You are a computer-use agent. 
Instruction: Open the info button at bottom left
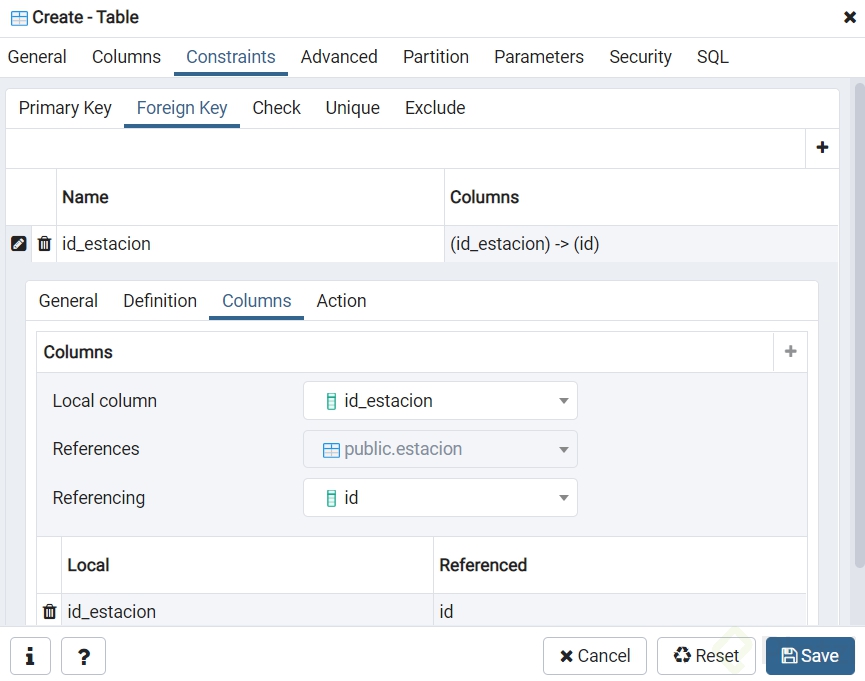(30, 656)
